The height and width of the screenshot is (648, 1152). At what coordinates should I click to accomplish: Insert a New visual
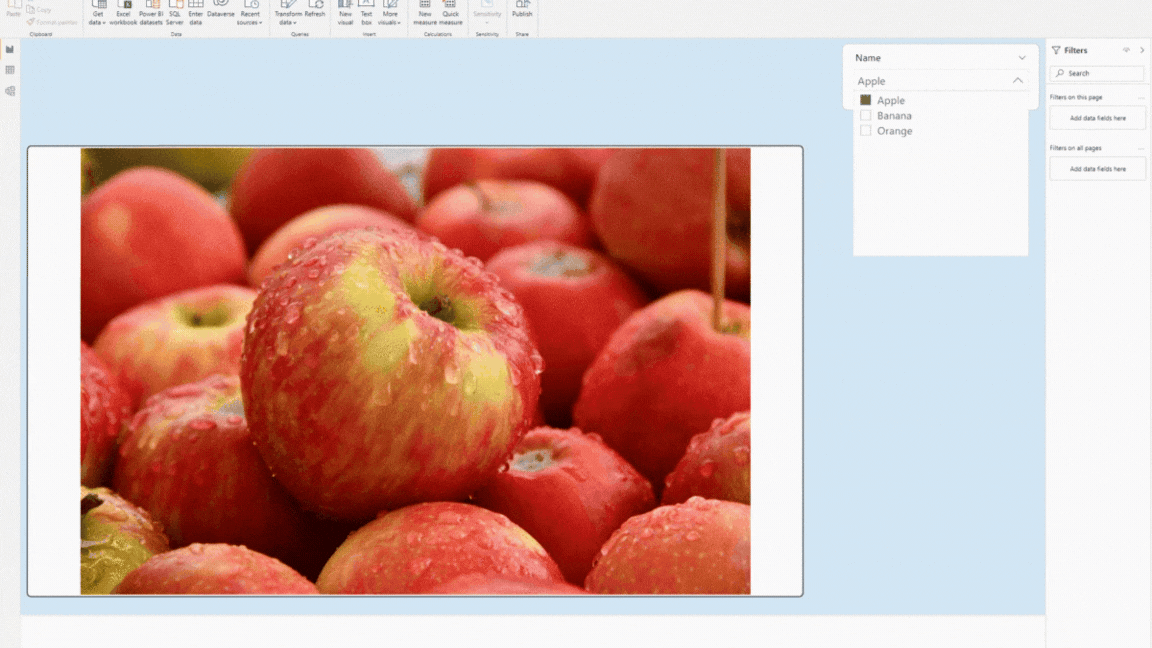[345, 14]
